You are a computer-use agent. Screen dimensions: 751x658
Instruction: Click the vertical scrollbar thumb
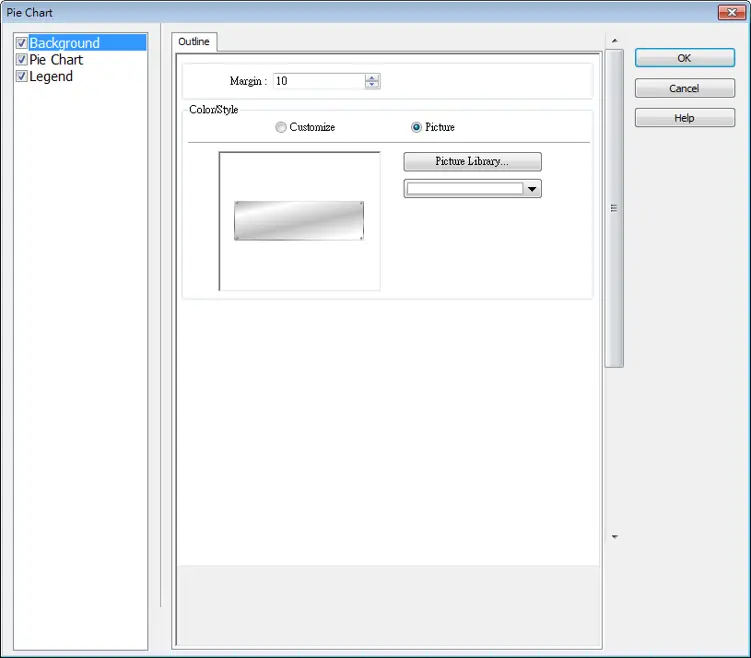(614, 208)
